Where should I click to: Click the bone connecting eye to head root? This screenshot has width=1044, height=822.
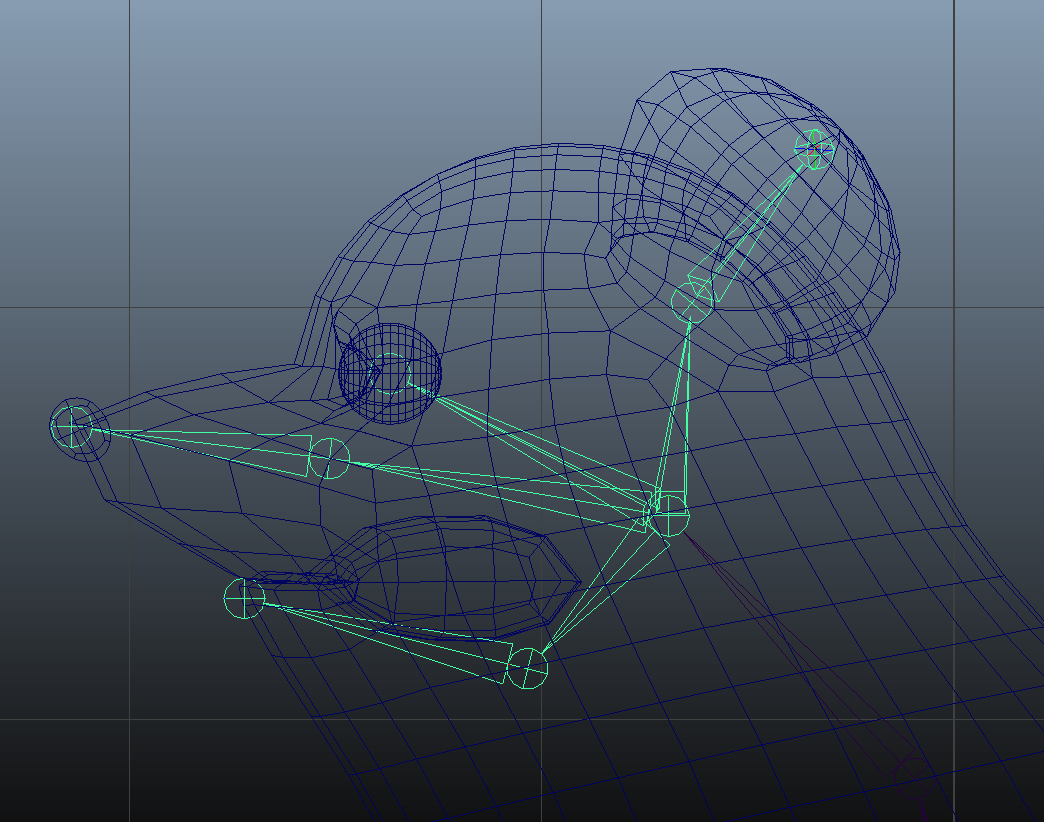click(530, 444)
